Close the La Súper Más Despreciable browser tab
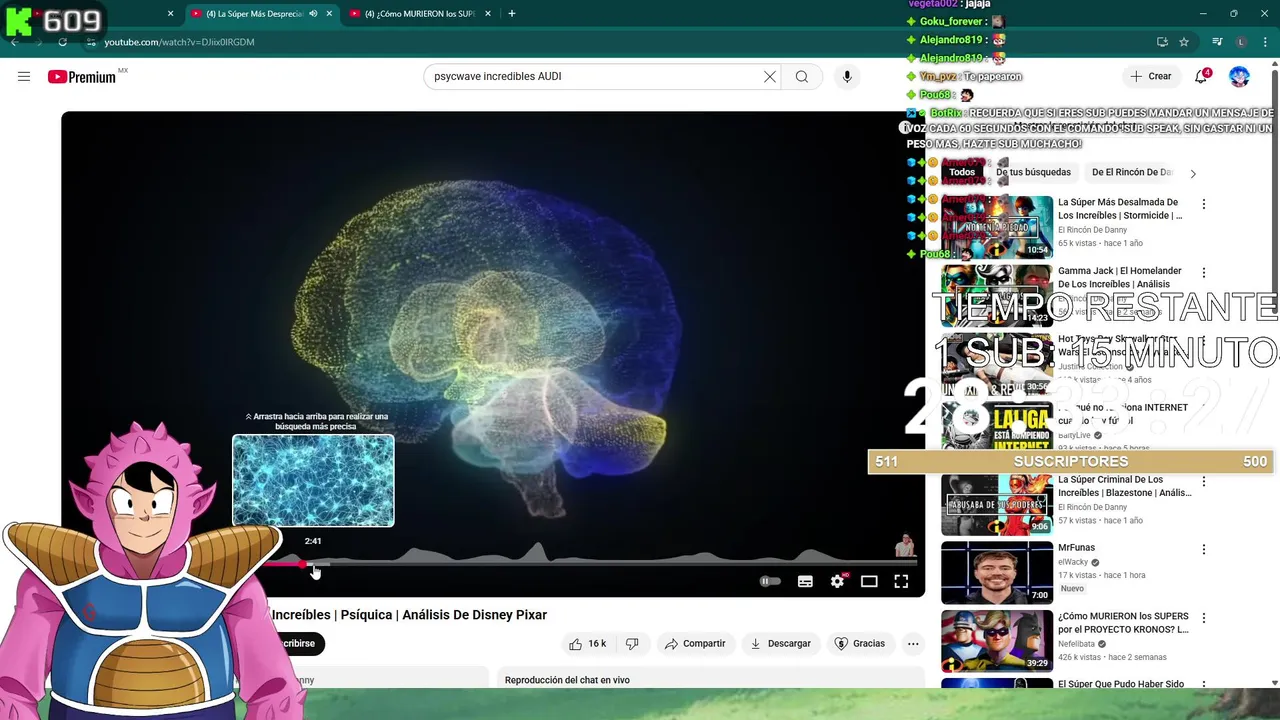 [329, 14]
